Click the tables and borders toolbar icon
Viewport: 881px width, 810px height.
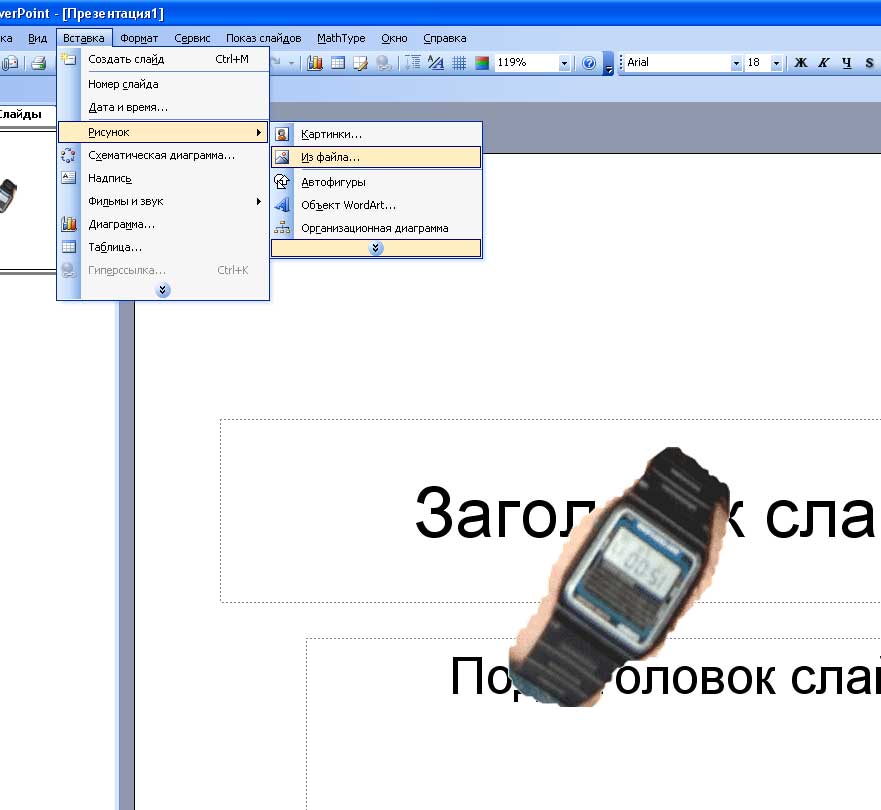click(x=360, y=63)
